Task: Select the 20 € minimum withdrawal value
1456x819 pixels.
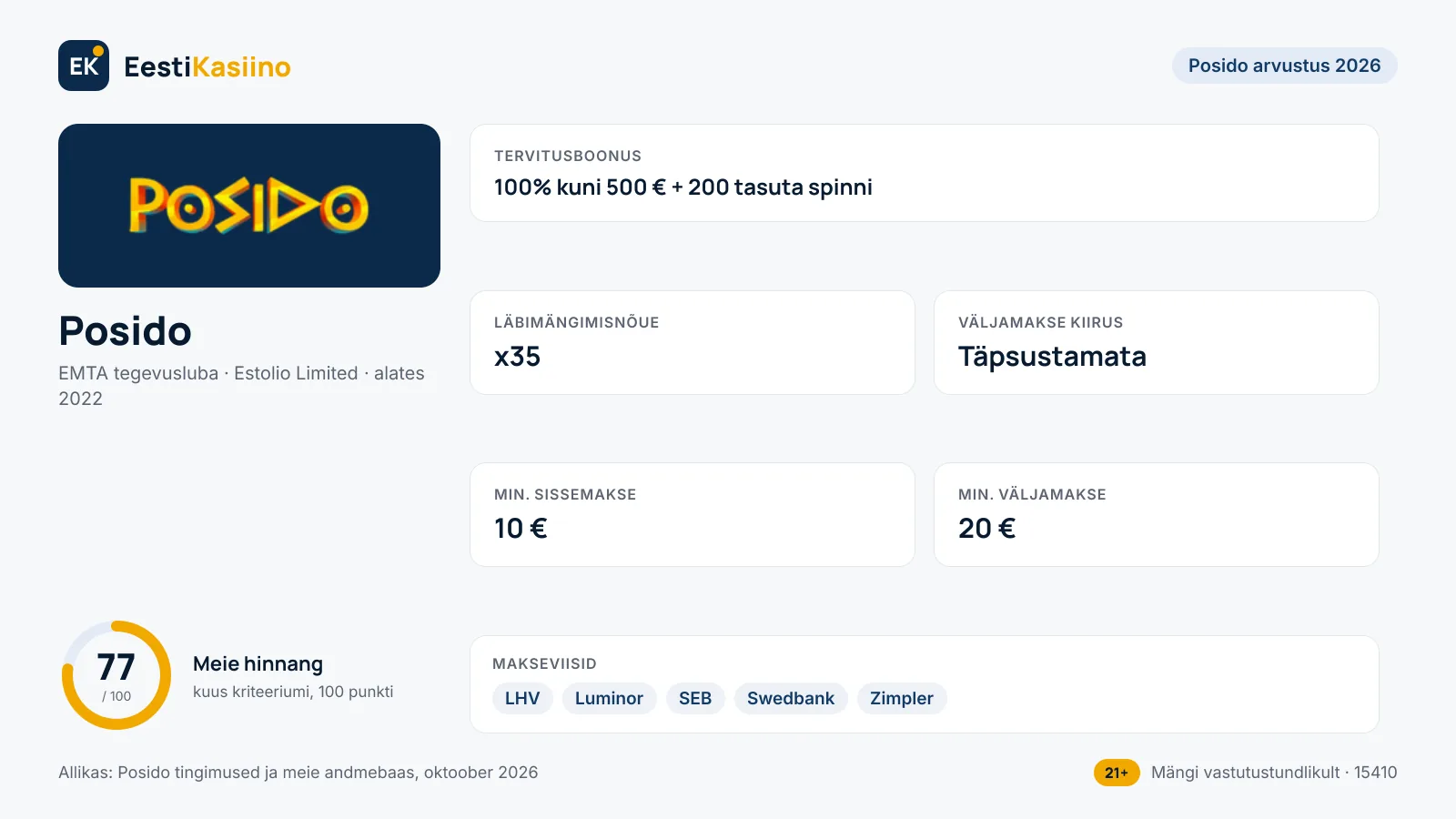Action: click(x=986, y=529)
